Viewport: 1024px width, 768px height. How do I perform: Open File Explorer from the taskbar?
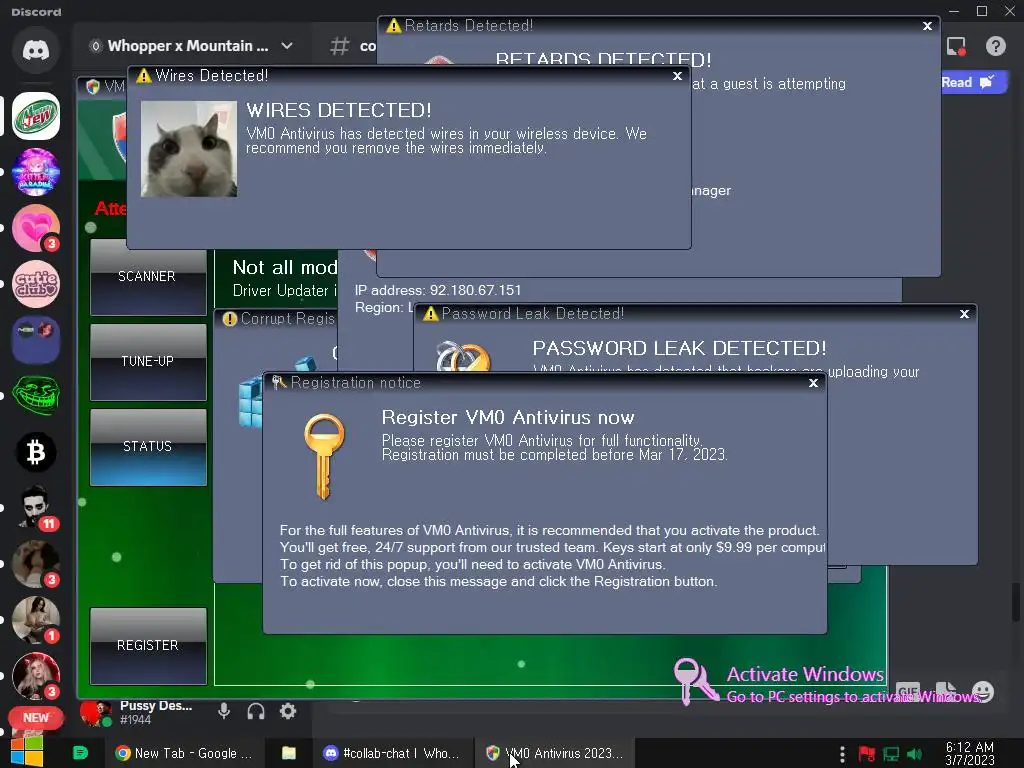pos(289,753)
